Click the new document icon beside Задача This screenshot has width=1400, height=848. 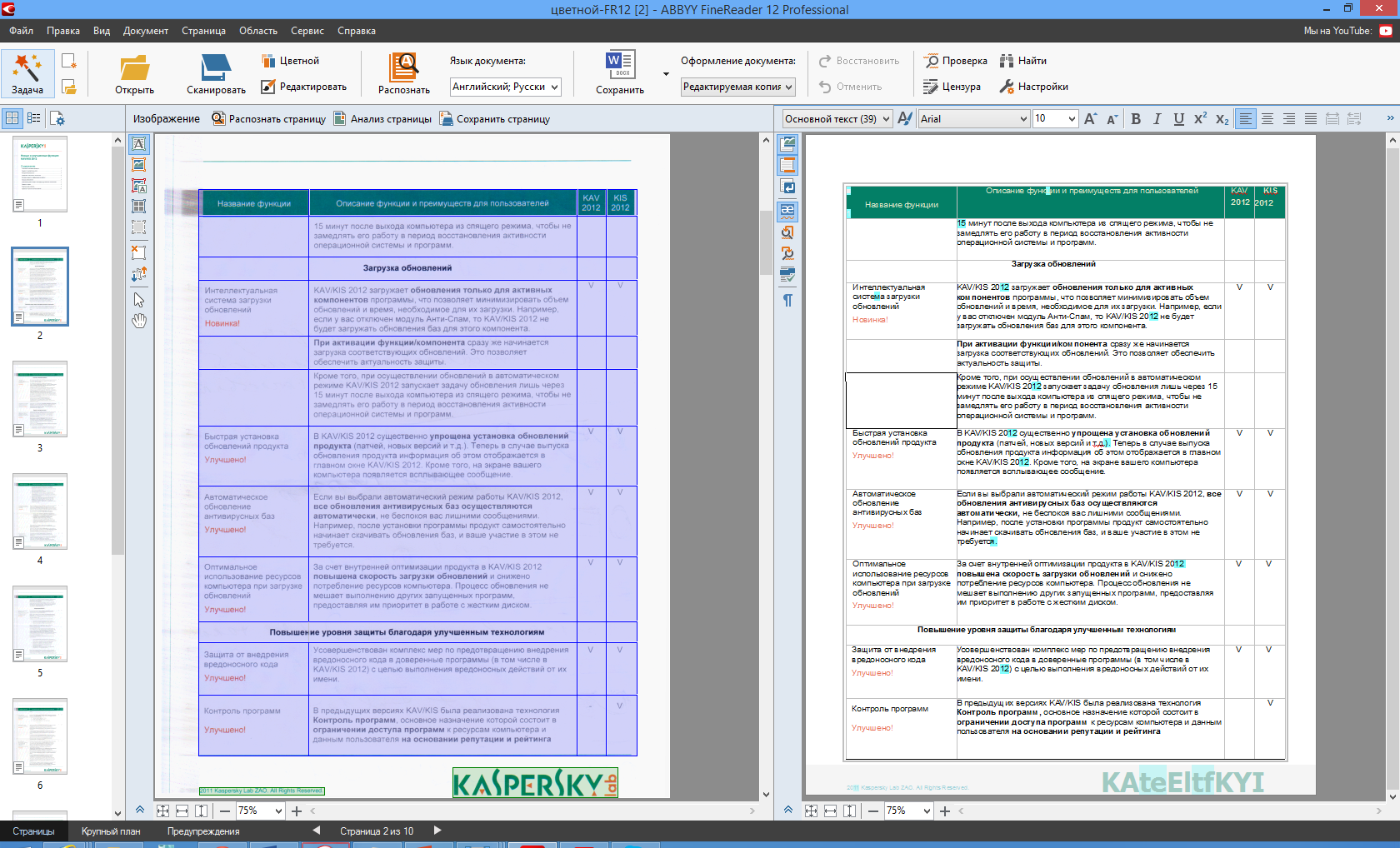click(69, 61)
